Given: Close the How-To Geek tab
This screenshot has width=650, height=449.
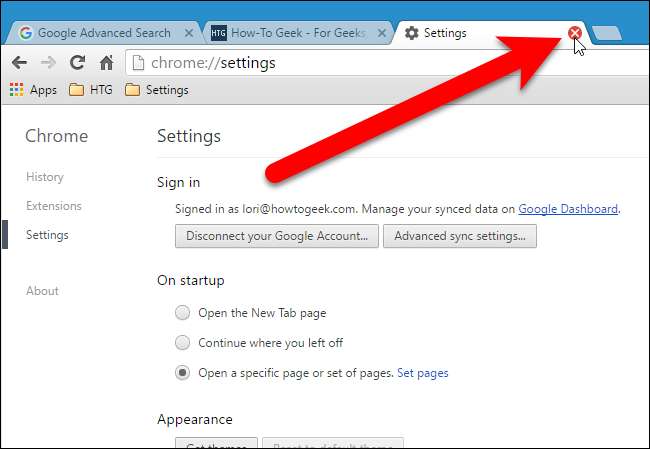Looking at the screenshot, I should 382,33.
